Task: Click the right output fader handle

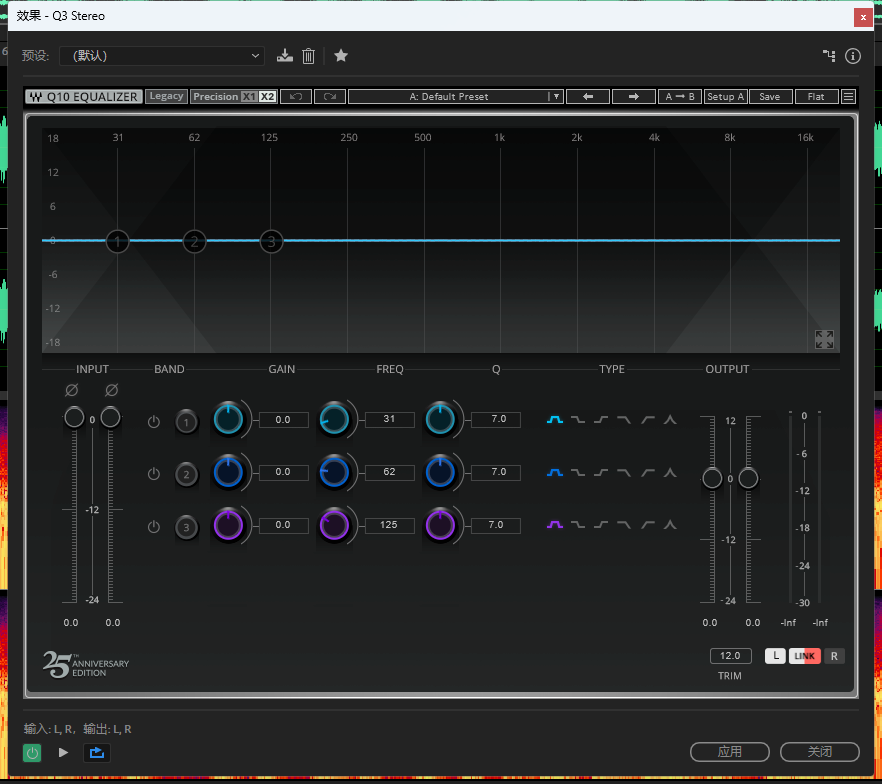Action: click(748, 479)
